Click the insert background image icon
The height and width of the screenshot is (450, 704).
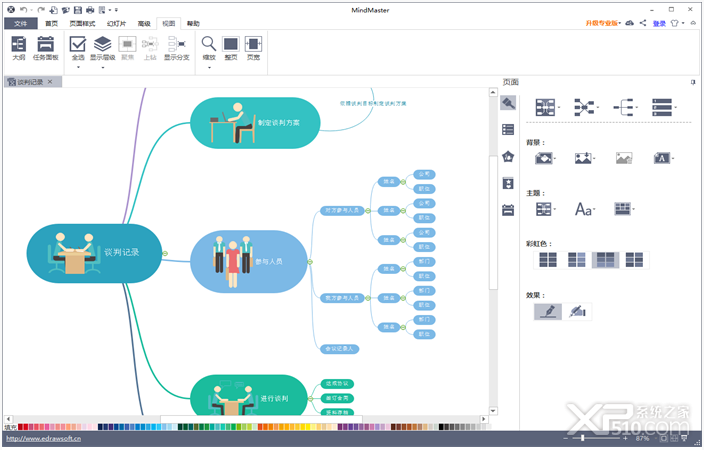(x=583, y=158)
